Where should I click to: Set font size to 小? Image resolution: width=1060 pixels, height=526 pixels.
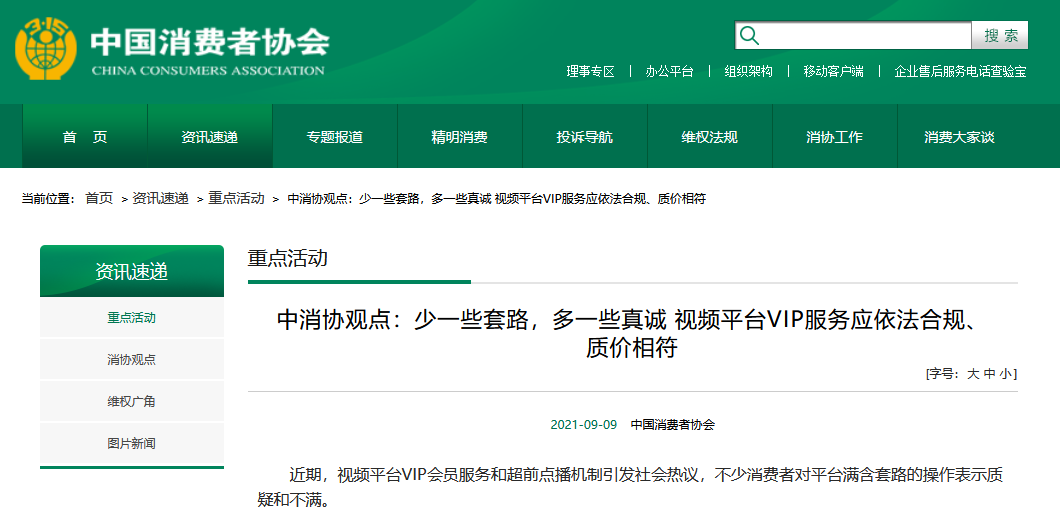(1006, 374)
